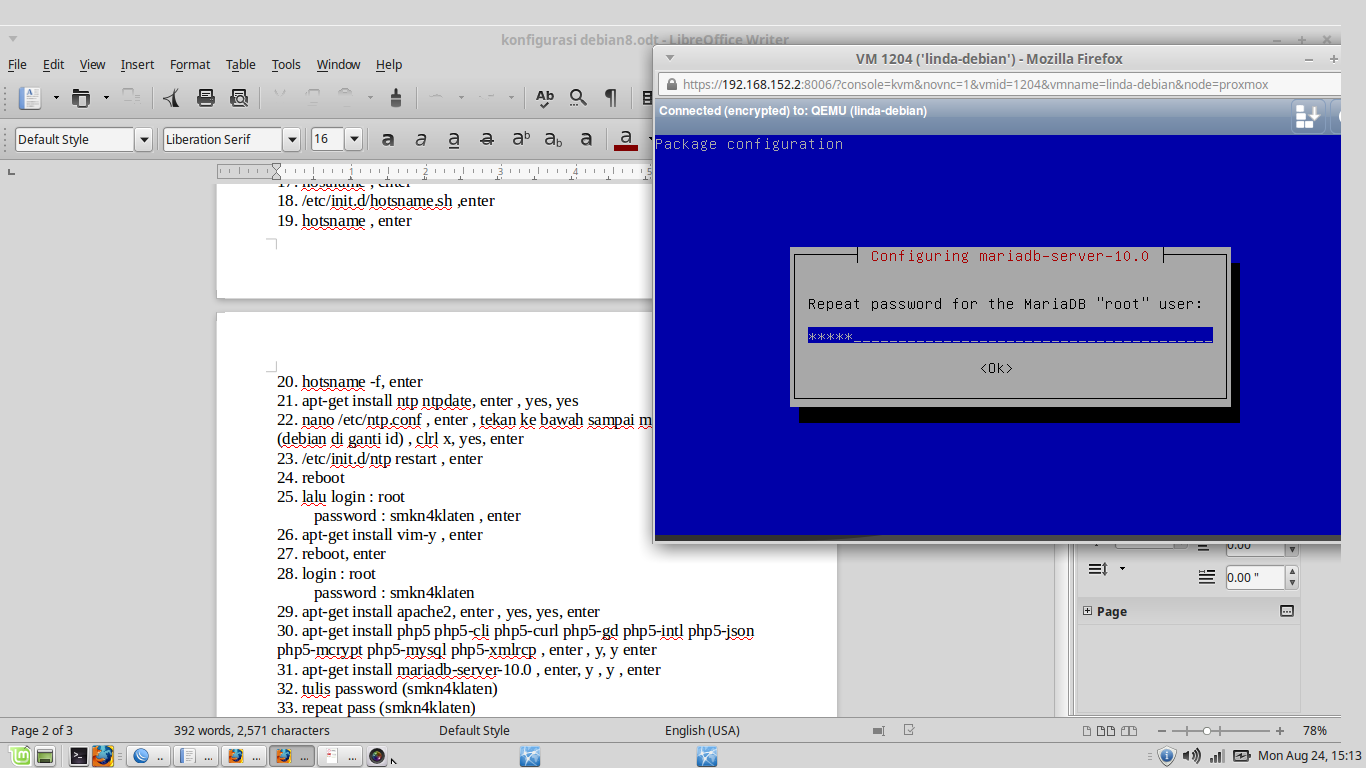Open the volume control tray icon
Screen dimensions: 1366x768
1191,756
